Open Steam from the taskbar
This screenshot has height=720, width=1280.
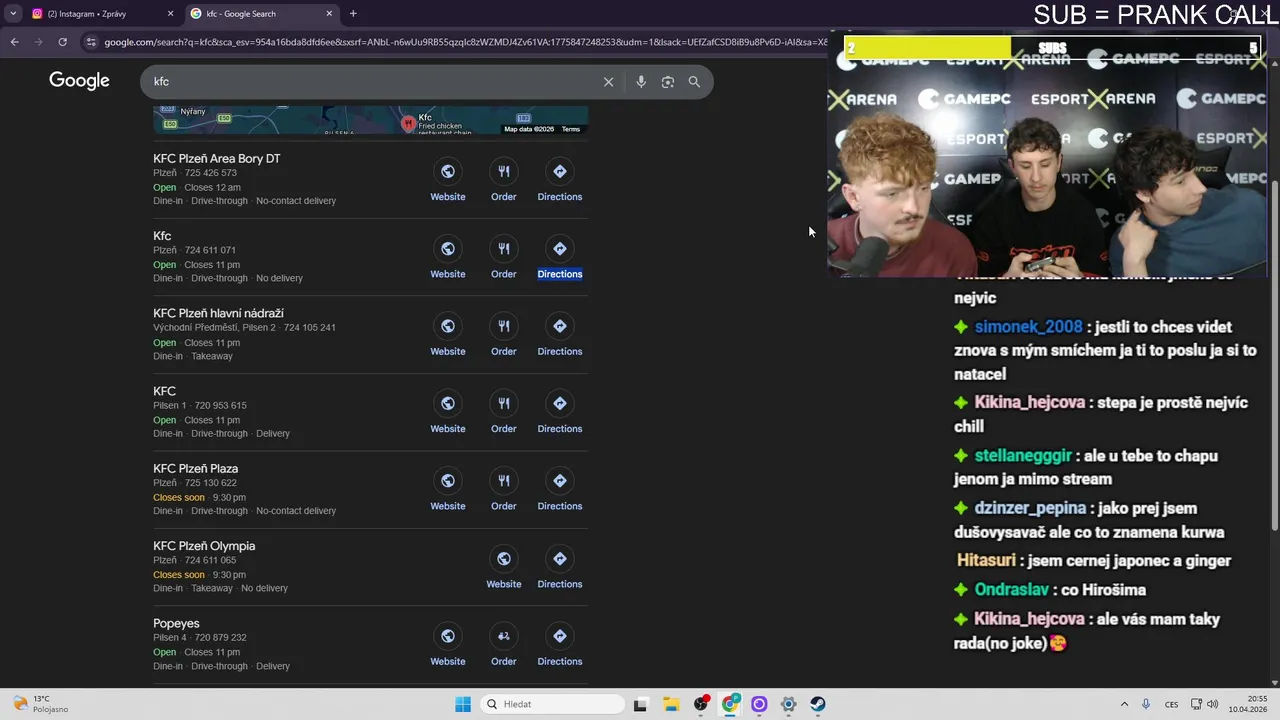click(818, 704)
